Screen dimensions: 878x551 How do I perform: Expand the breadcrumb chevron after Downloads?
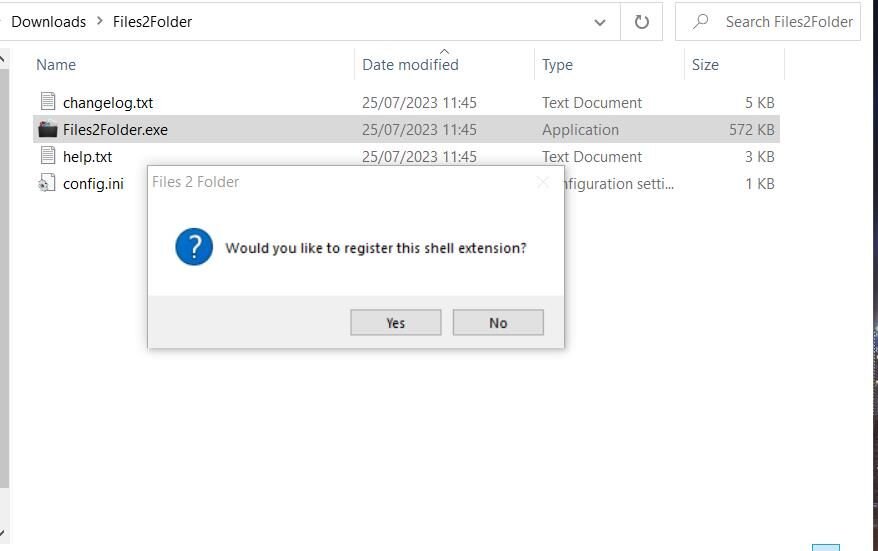pos(100,21)
